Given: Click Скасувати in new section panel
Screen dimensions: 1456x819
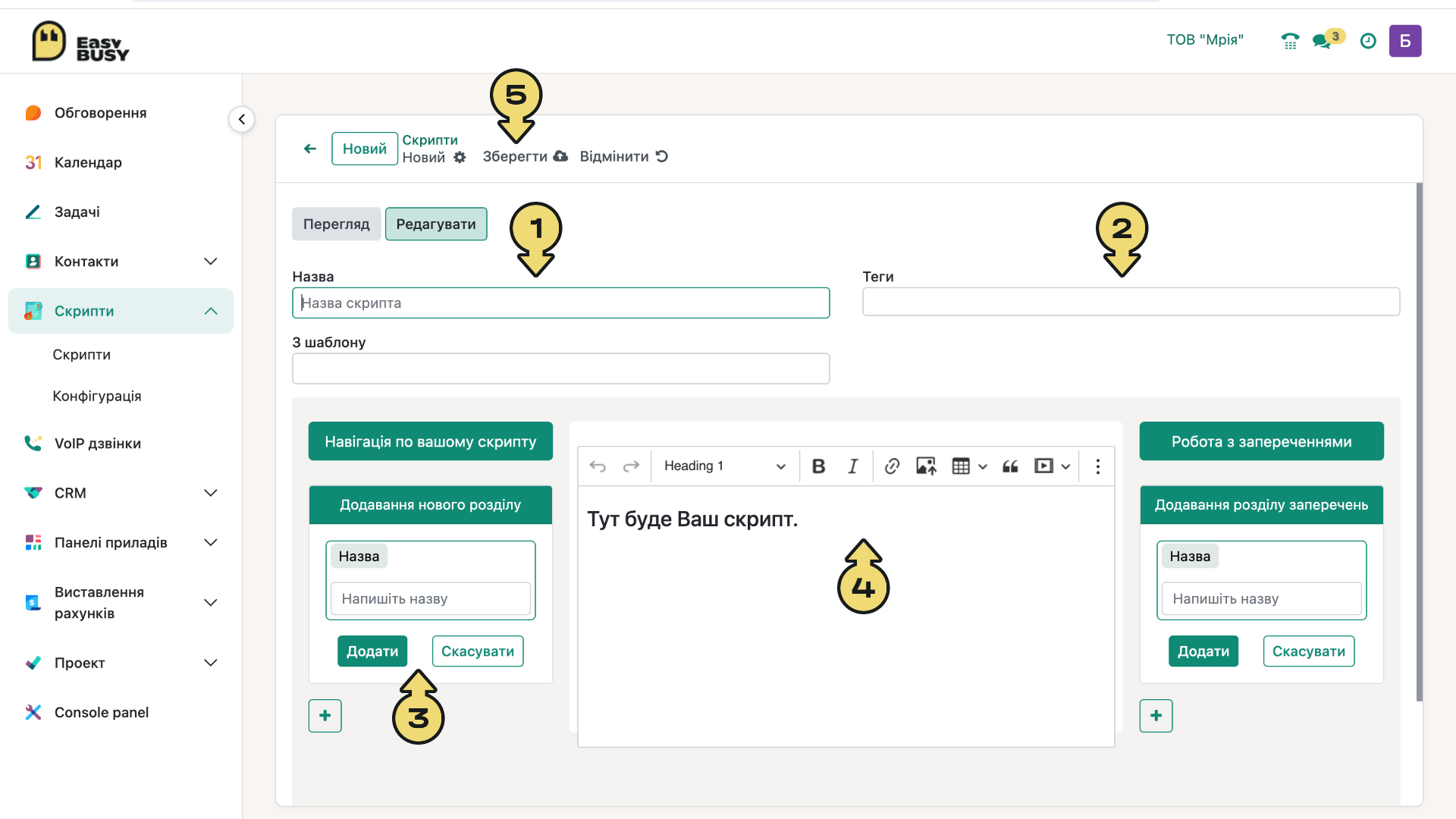Looking at the screenshot, I should point(478,651).
